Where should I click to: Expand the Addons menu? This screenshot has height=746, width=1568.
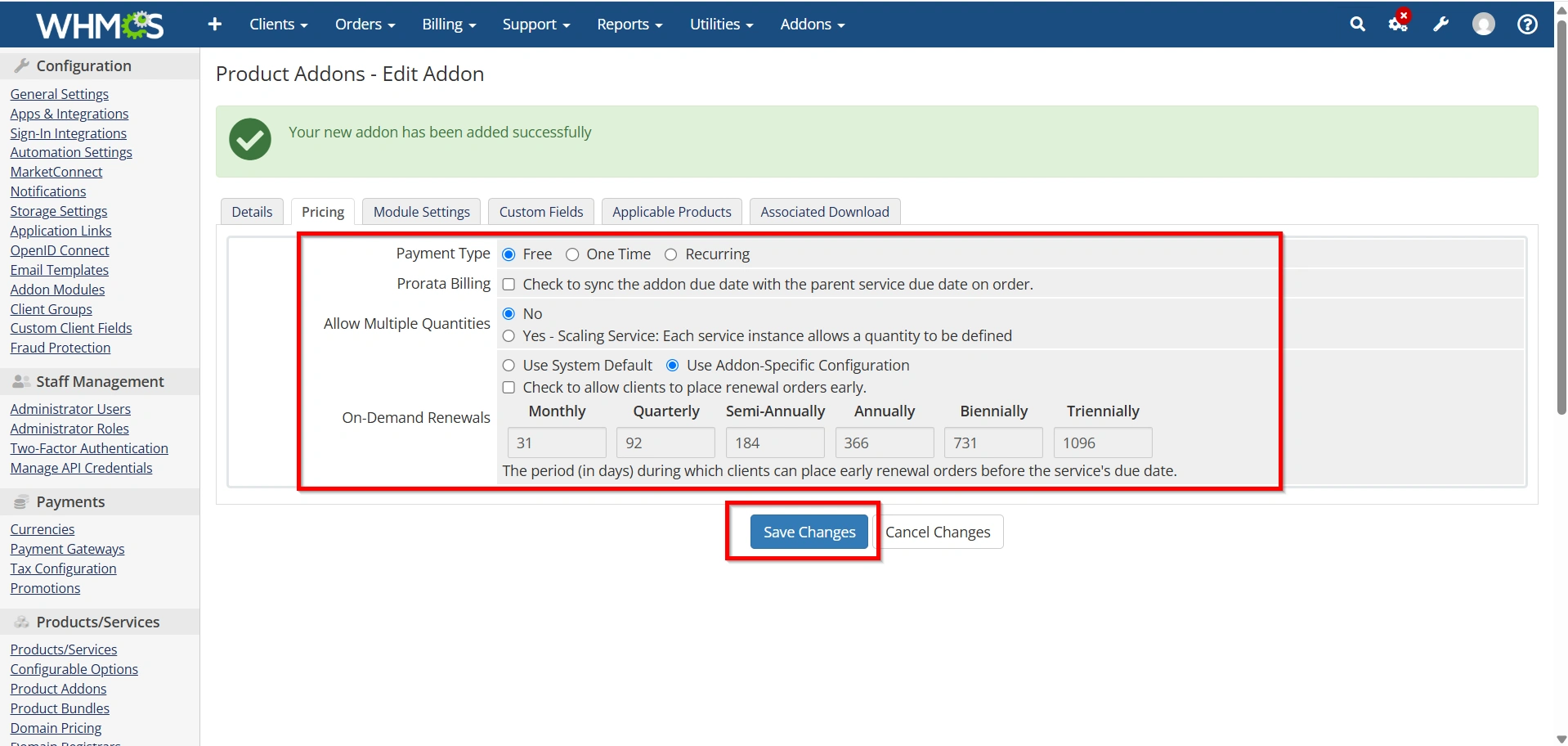813,25
